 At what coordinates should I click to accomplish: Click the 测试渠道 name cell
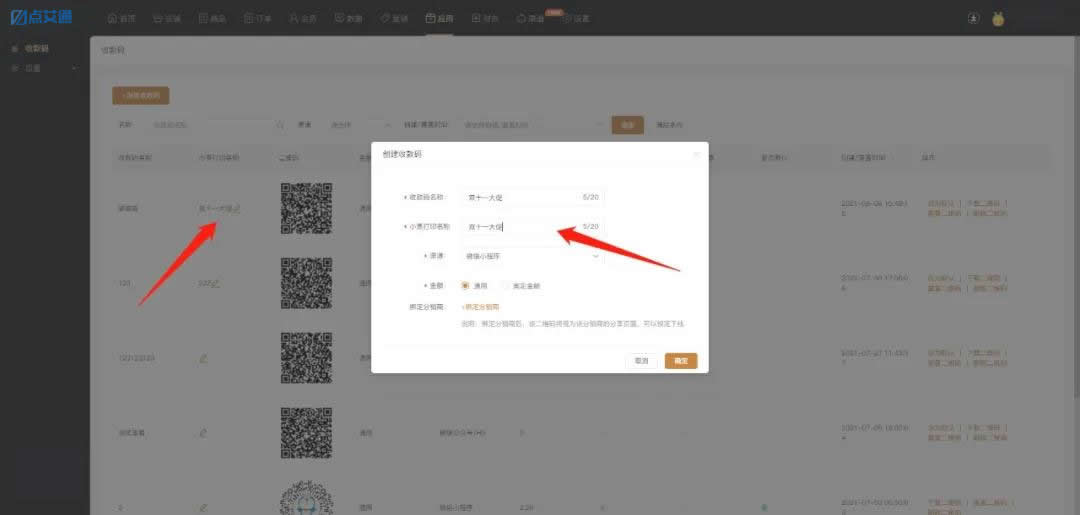click(x=132, y=433)
